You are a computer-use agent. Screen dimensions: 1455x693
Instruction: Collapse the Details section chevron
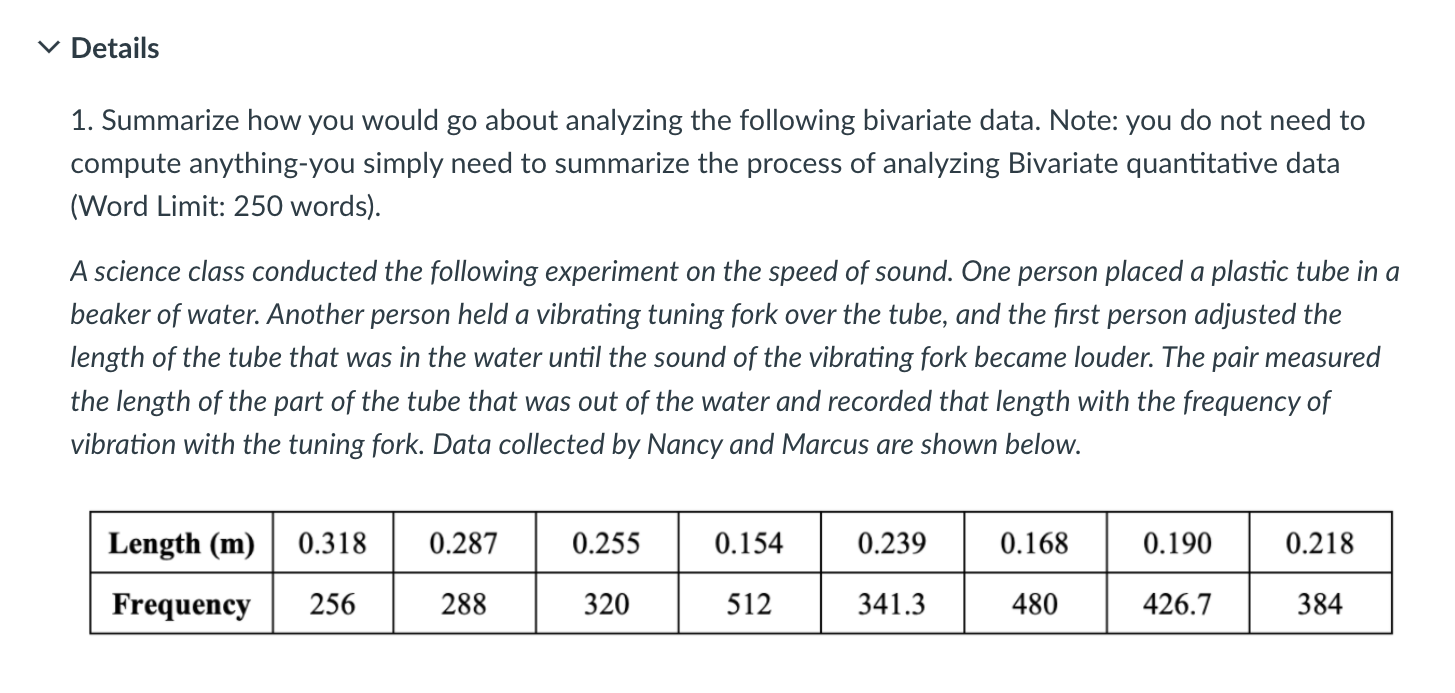[44, 47]
